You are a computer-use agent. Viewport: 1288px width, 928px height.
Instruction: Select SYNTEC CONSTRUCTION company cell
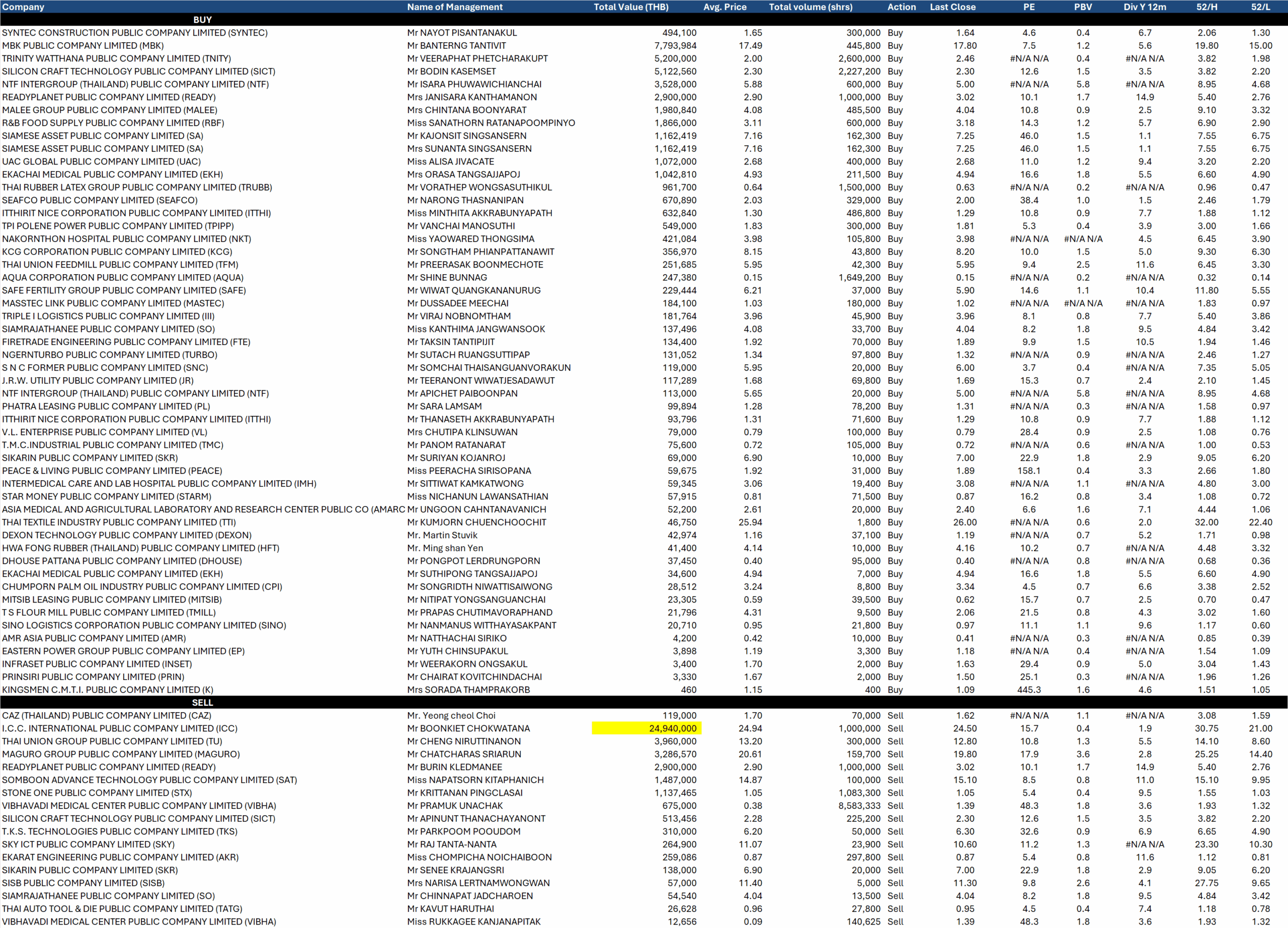(135, 33)
